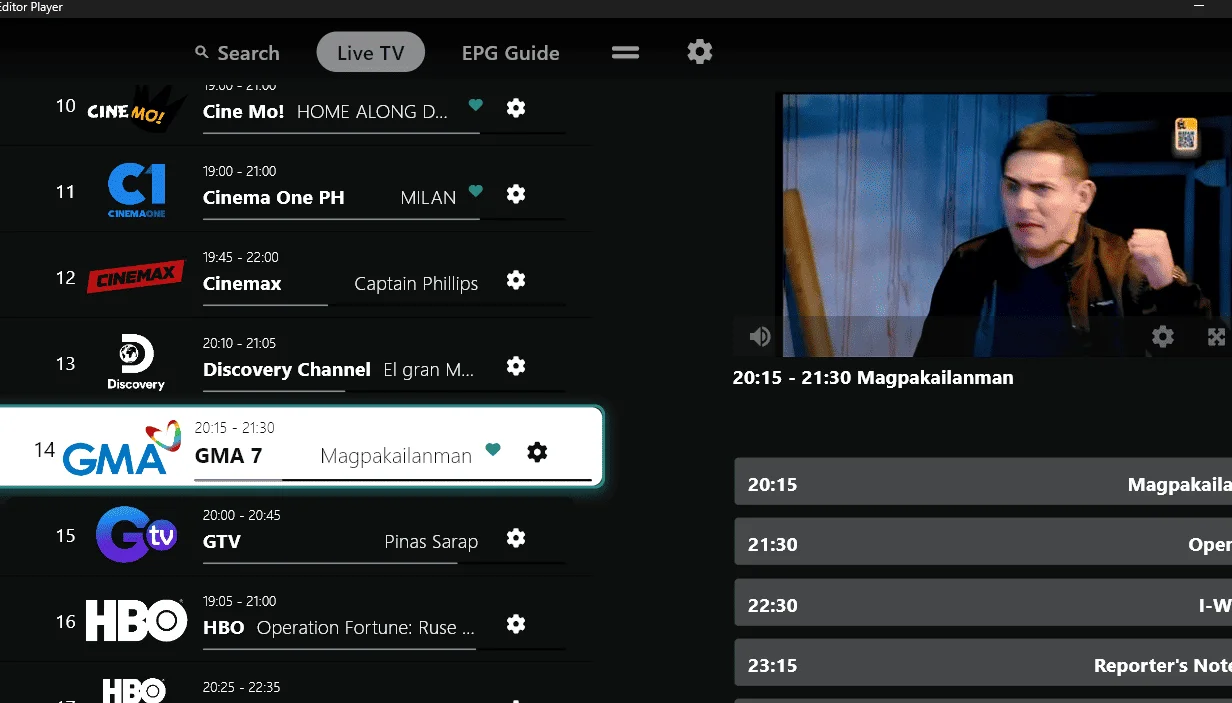Click the Captain Phillips program title

tap(416, 284)
